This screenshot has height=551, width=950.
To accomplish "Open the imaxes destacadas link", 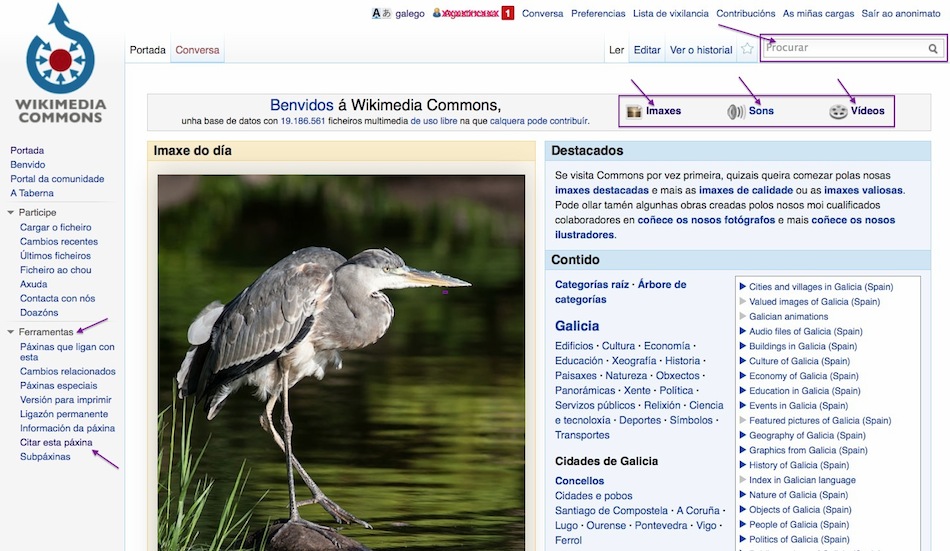I will 602,190.
